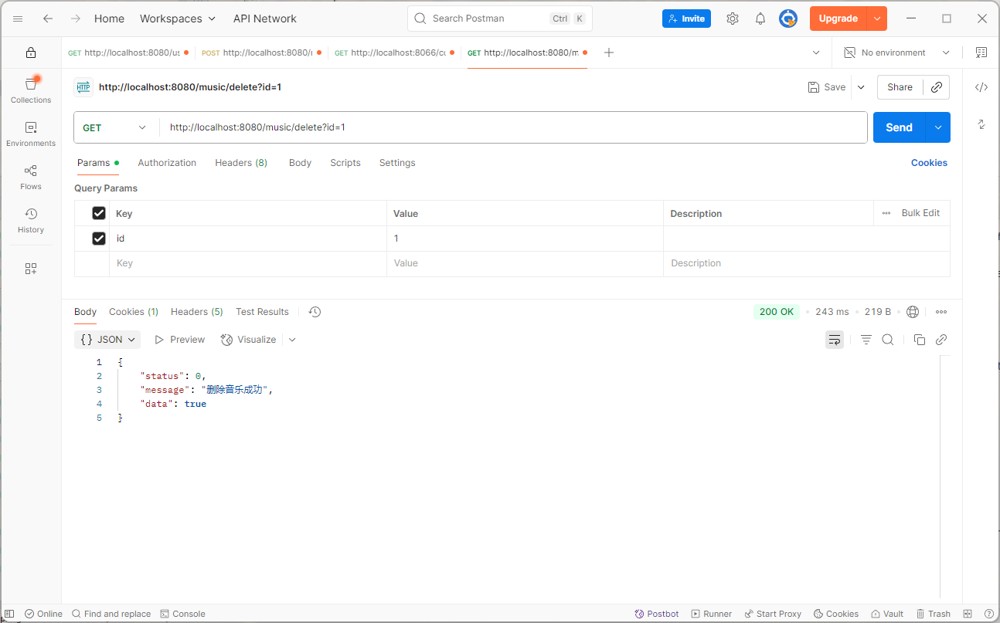Expand the Workspaces dropdown
This screenshot has width=1000, height=623.
(x=177, y=18)
